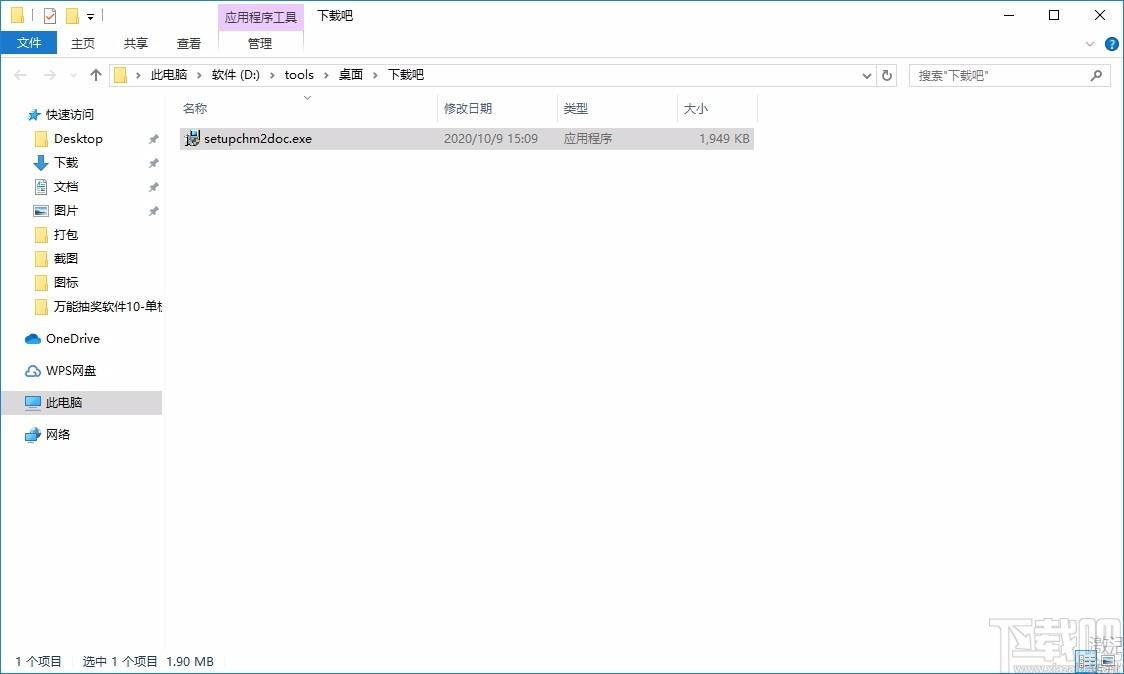The width and height of the screenshot is (1124, 674).
Task: Open 截图 folder in sidebar
Action: point(66,258)
